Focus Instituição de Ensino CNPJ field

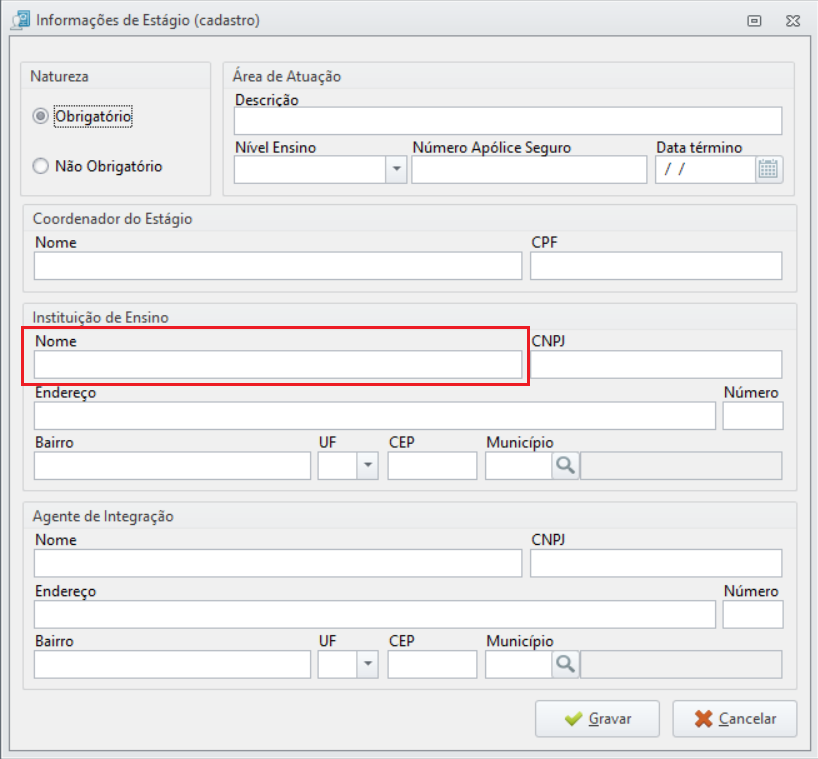[656, 364]
